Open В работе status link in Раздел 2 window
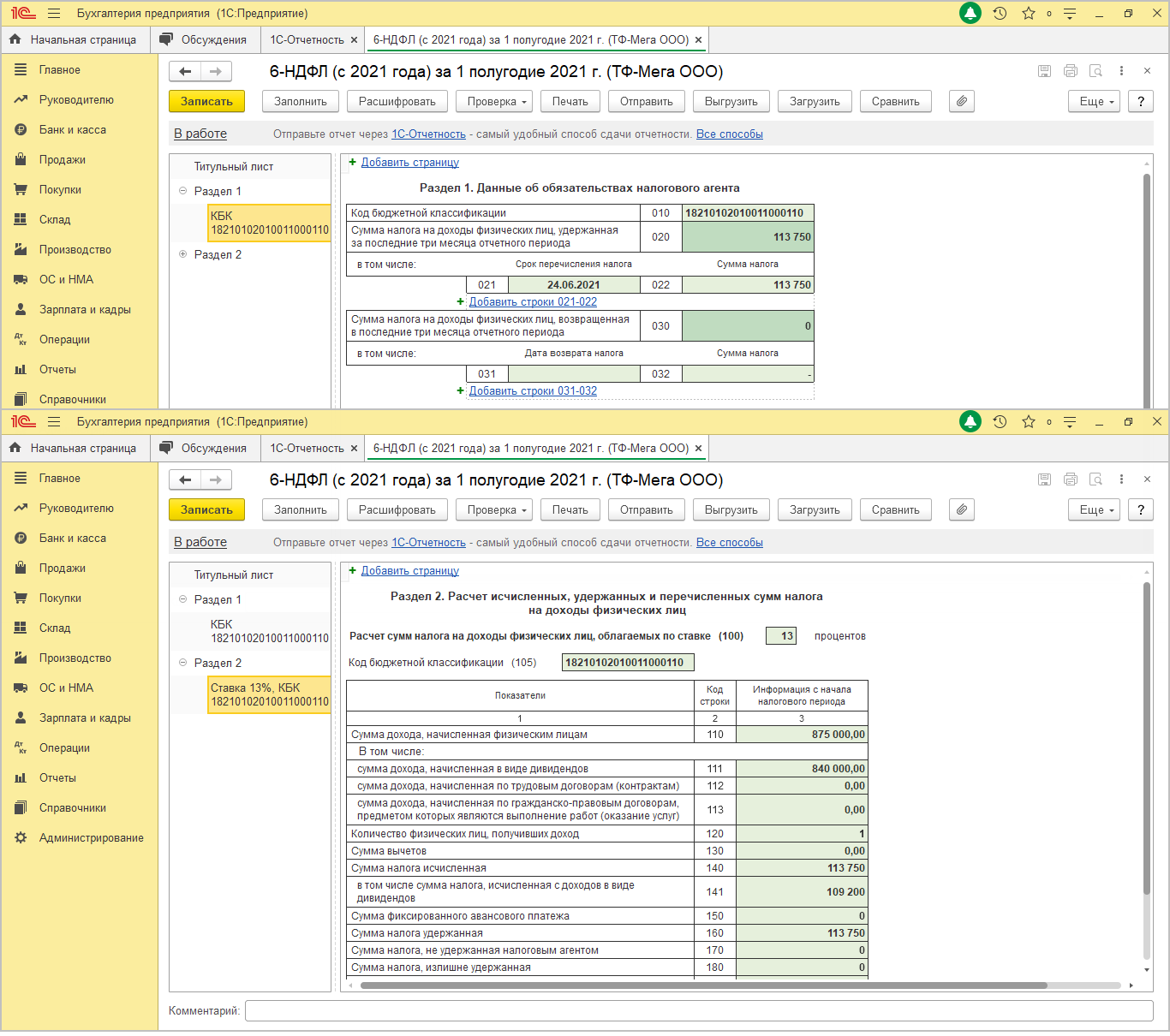The width and height of the screenshot is (1170, 1036). [x=200, y=542]
